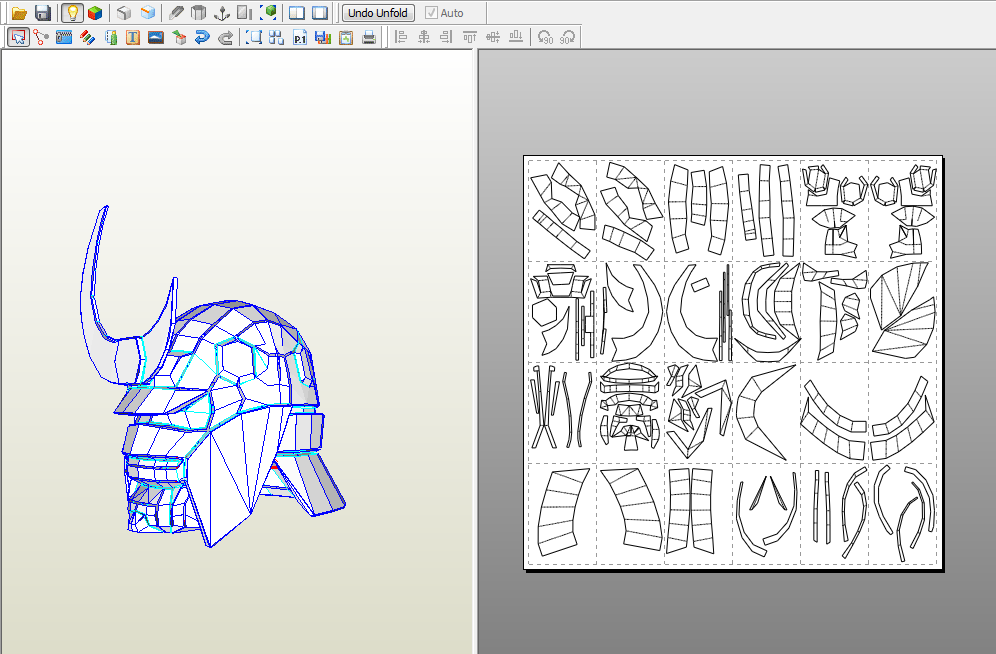Viewport: 996px width, 654px height.
Task: Click the green cube fit-to-view icon
Action: (268, 13)
